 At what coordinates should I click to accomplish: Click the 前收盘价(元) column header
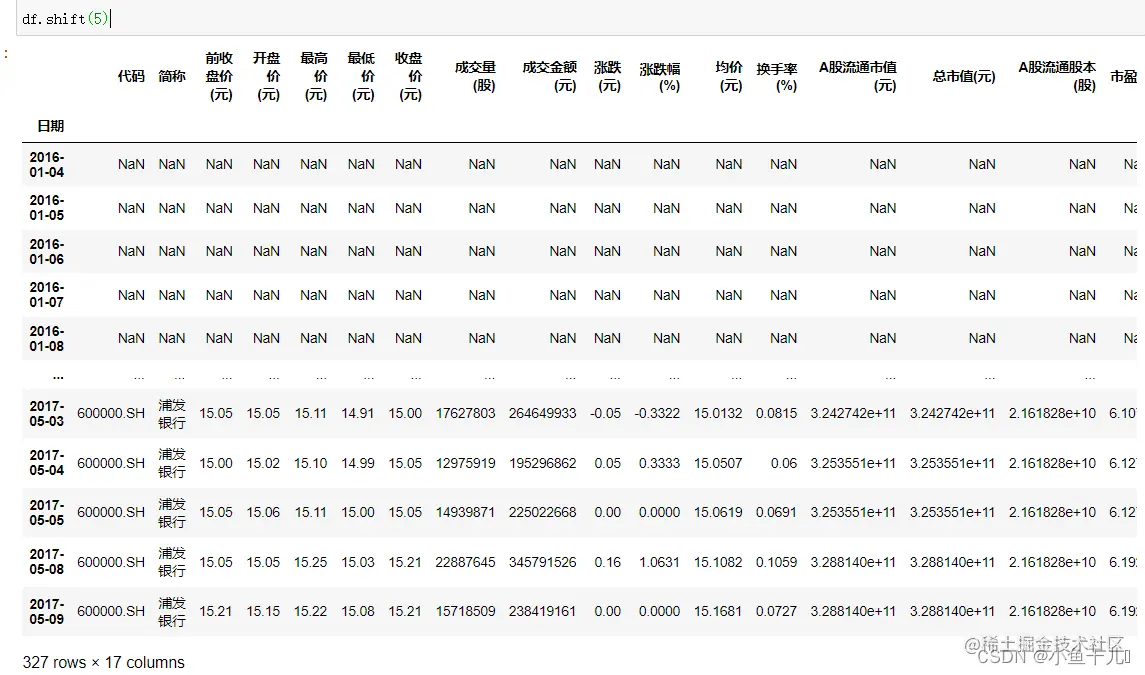pyautogui.click(x=219, y=76)
